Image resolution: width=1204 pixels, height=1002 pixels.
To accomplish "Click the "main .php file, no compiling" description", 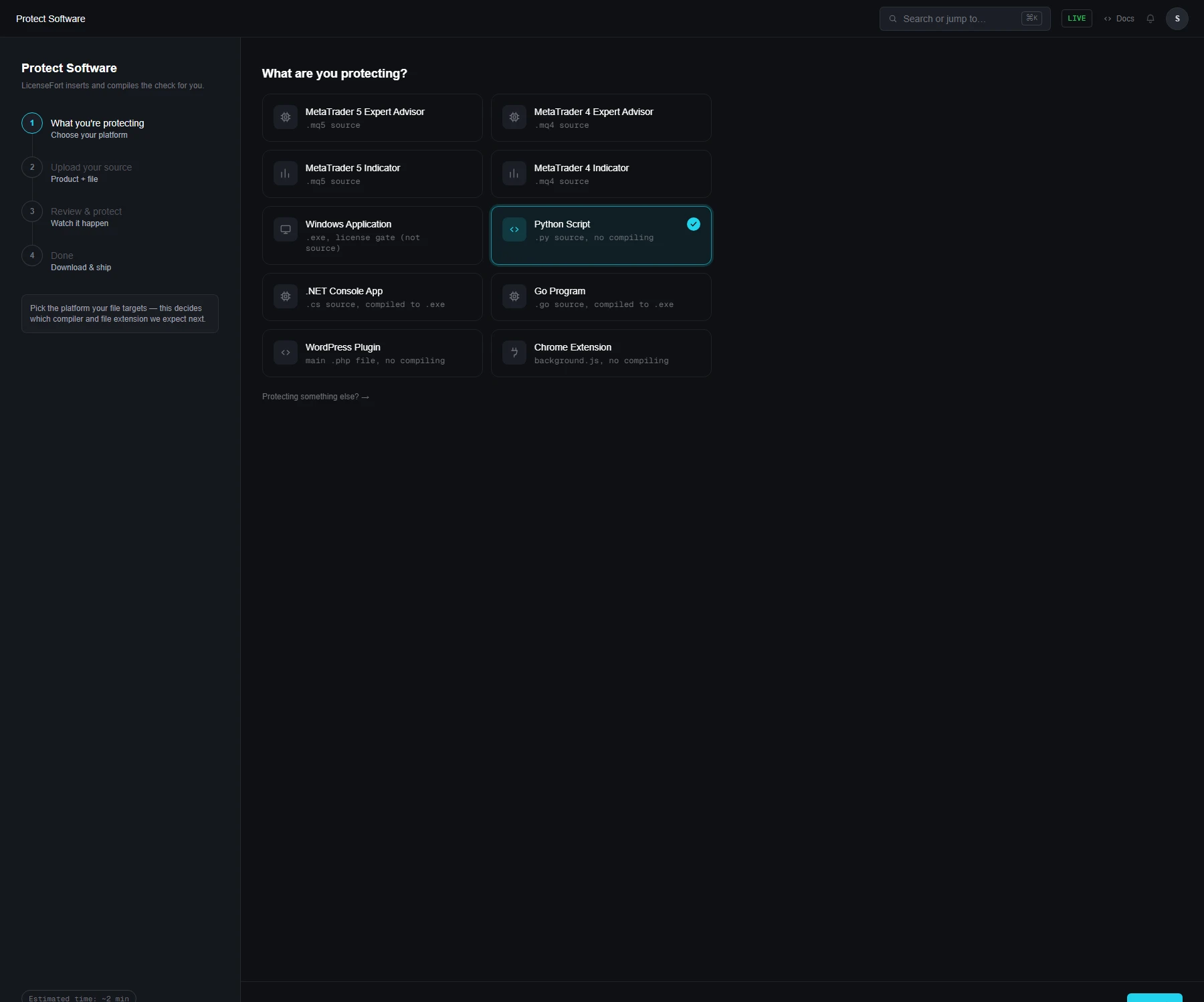I will click(375, 361).
